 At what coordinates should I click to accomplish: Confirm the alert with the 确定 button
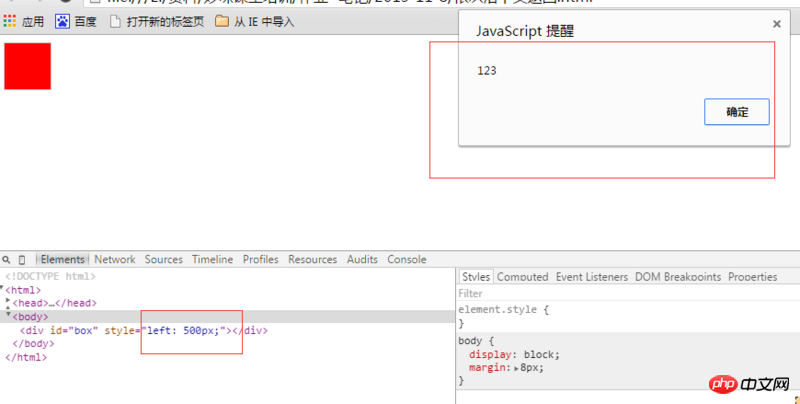[x=737, y=112]
